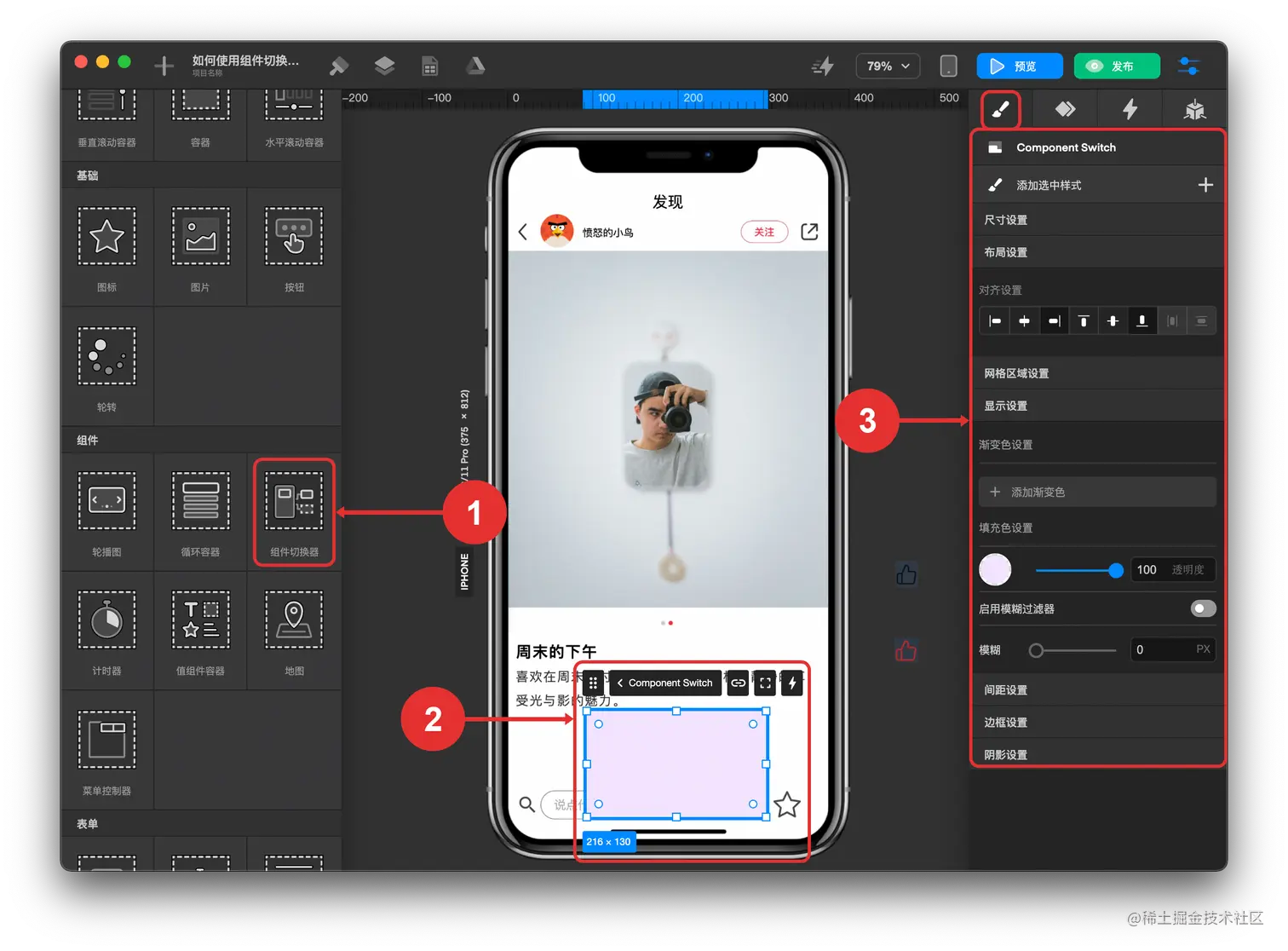Viewport: 1288px width, 951px height.
Task: Align bottom alignment button
Action: [1142, 321]
